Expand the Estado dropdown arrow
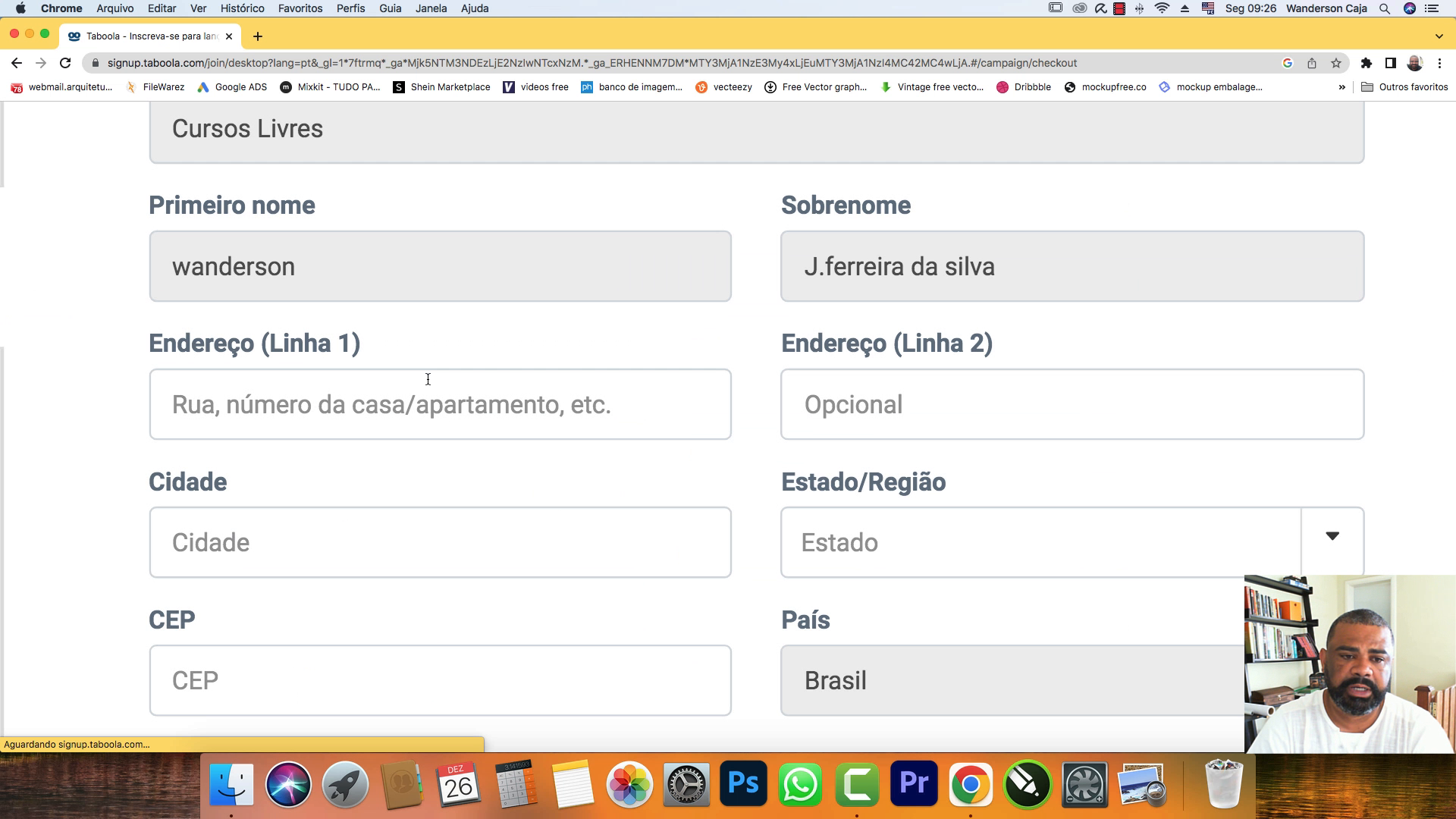1456x819 pixels. coord(1332,536)
